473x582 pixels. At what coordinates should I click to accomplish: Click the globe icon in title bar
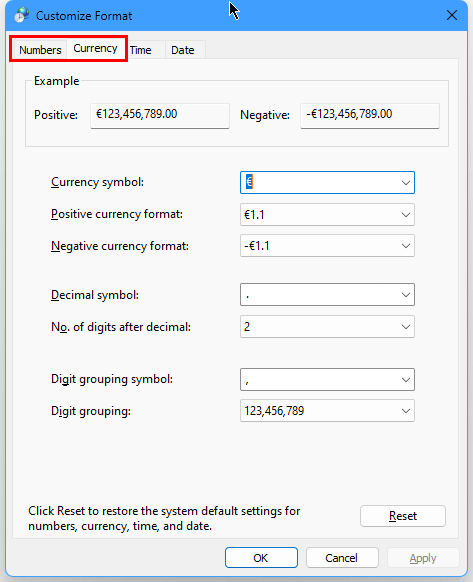pos(22,16)
